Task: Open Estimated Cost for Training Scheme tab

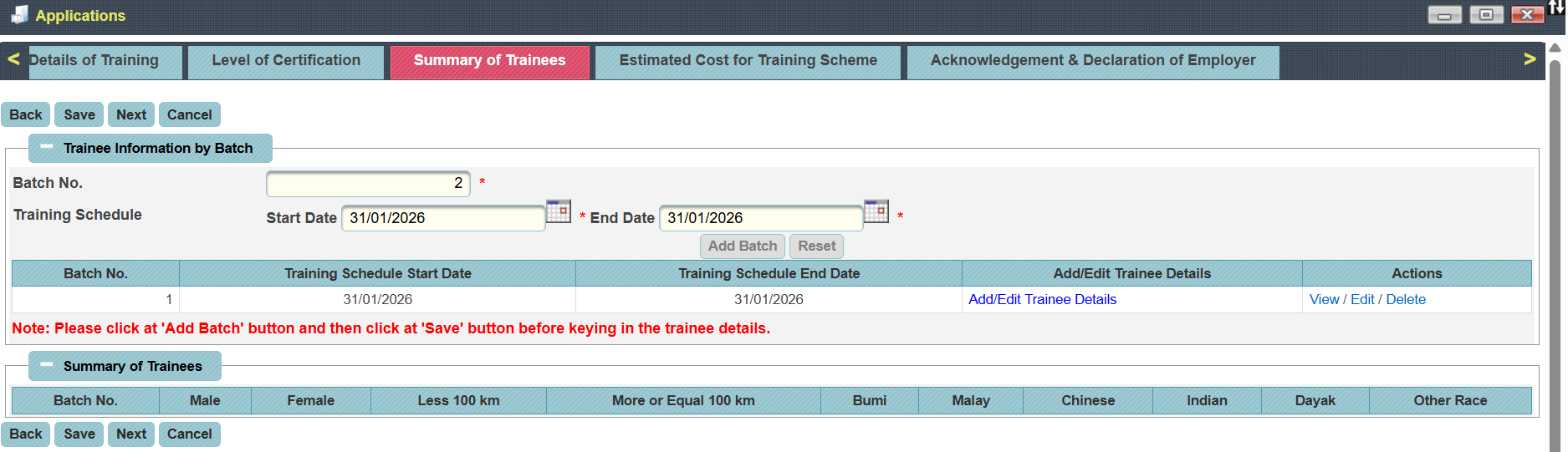Action: [748, 61]
